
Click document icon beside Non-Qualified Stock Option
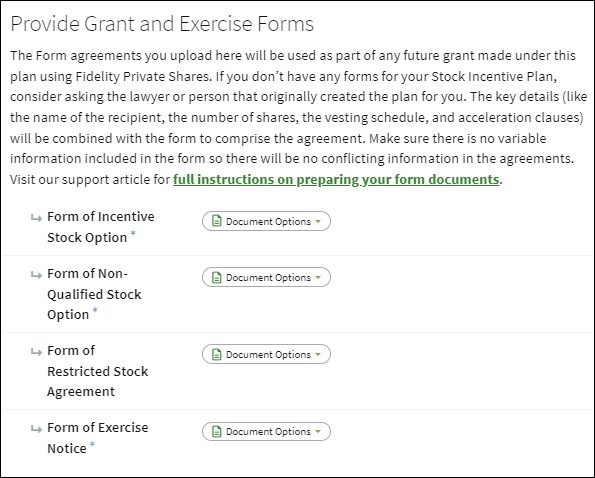click(216, 277)
